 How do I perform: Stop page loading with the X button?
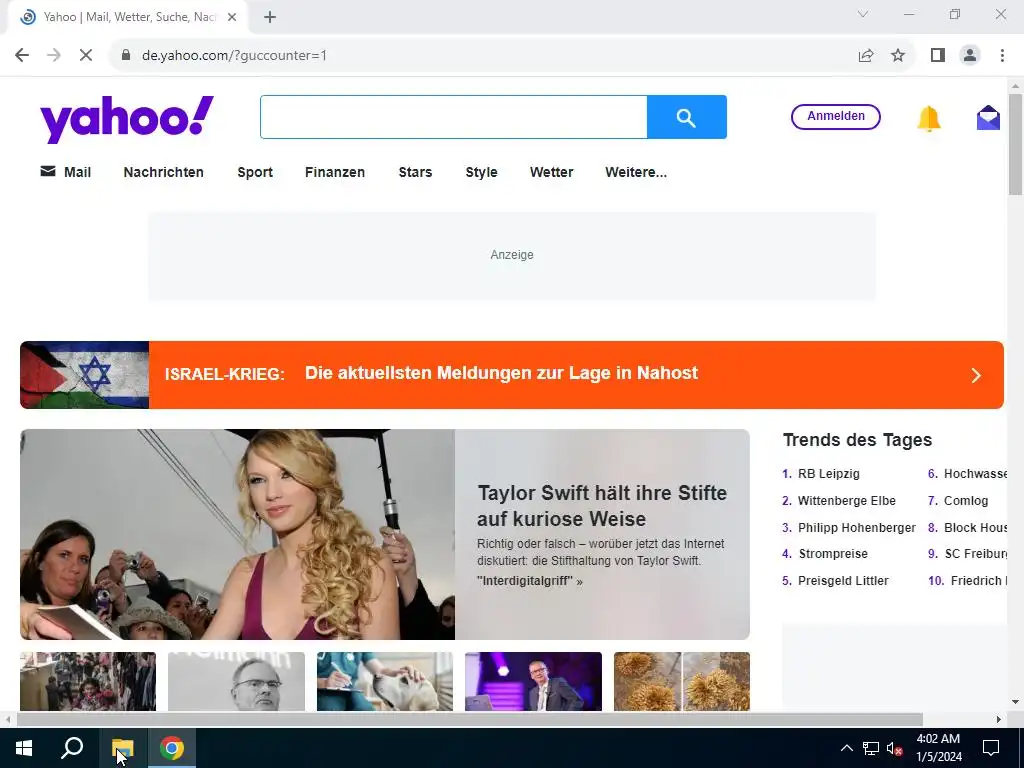point(86,56)
